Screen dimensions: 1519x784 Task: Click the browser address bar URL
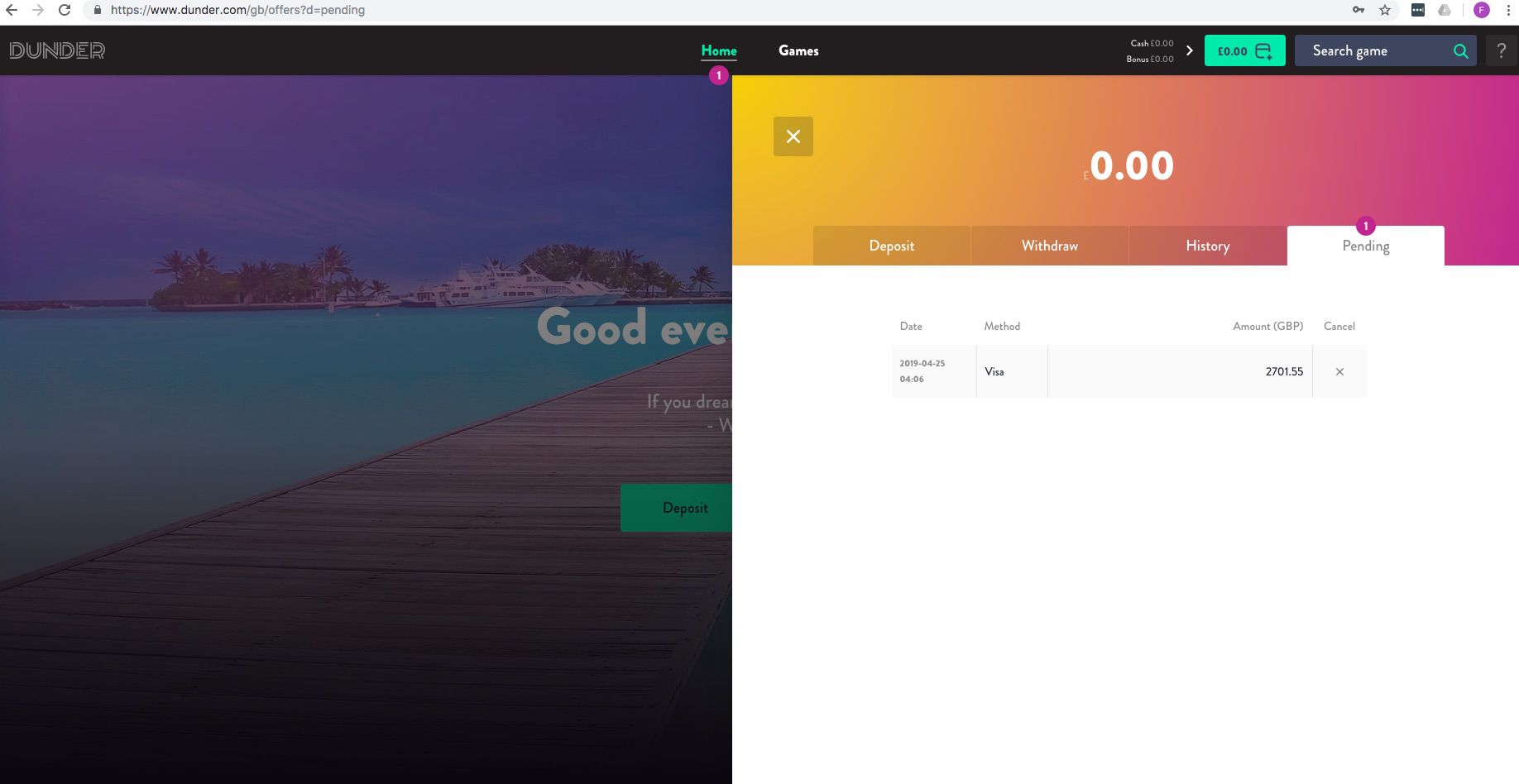click(237, 10)
